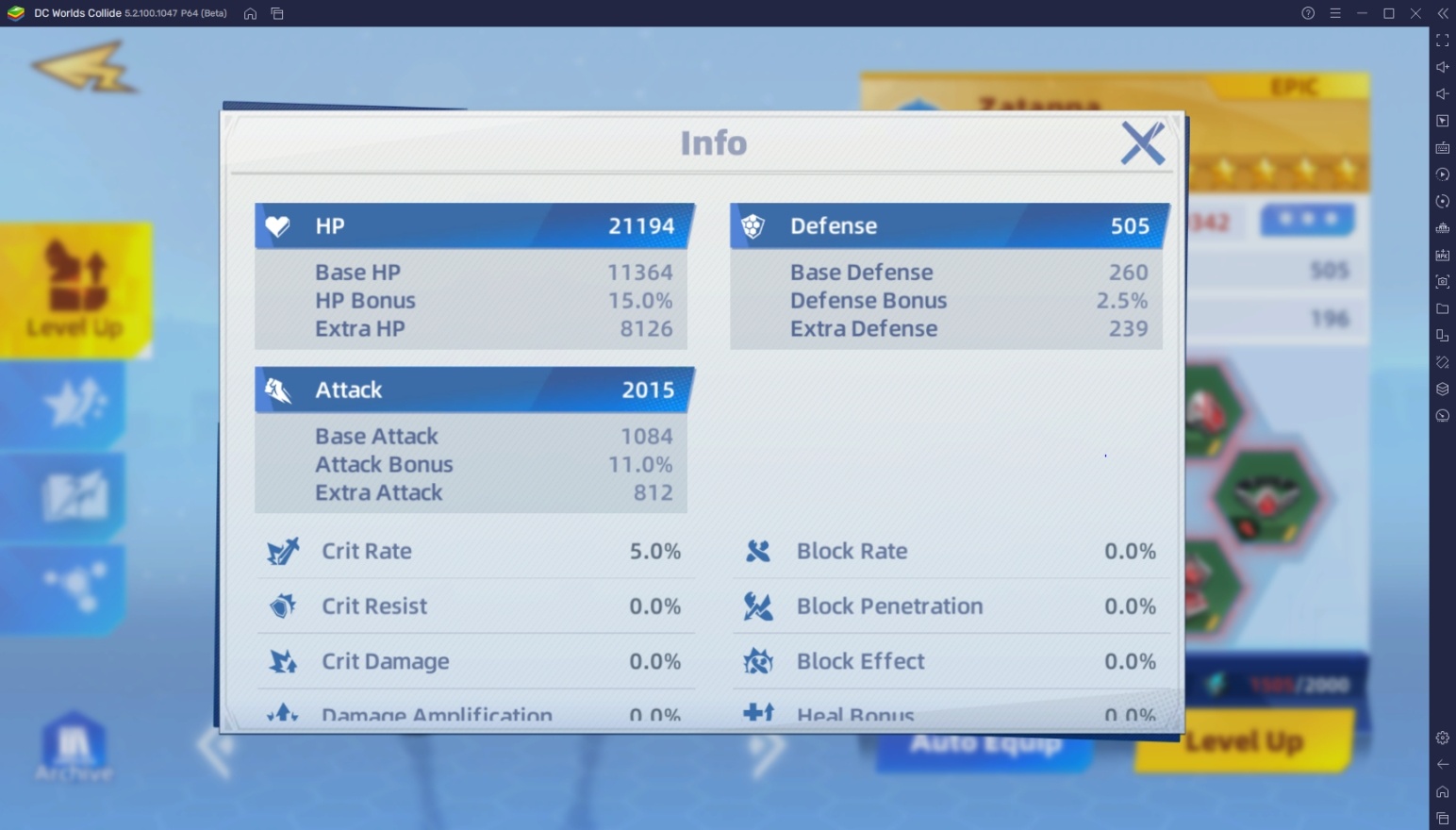The height and width of the screenshot is (830, 1456).
Task: Open the Archive building icon
Action: coord(74,748)
